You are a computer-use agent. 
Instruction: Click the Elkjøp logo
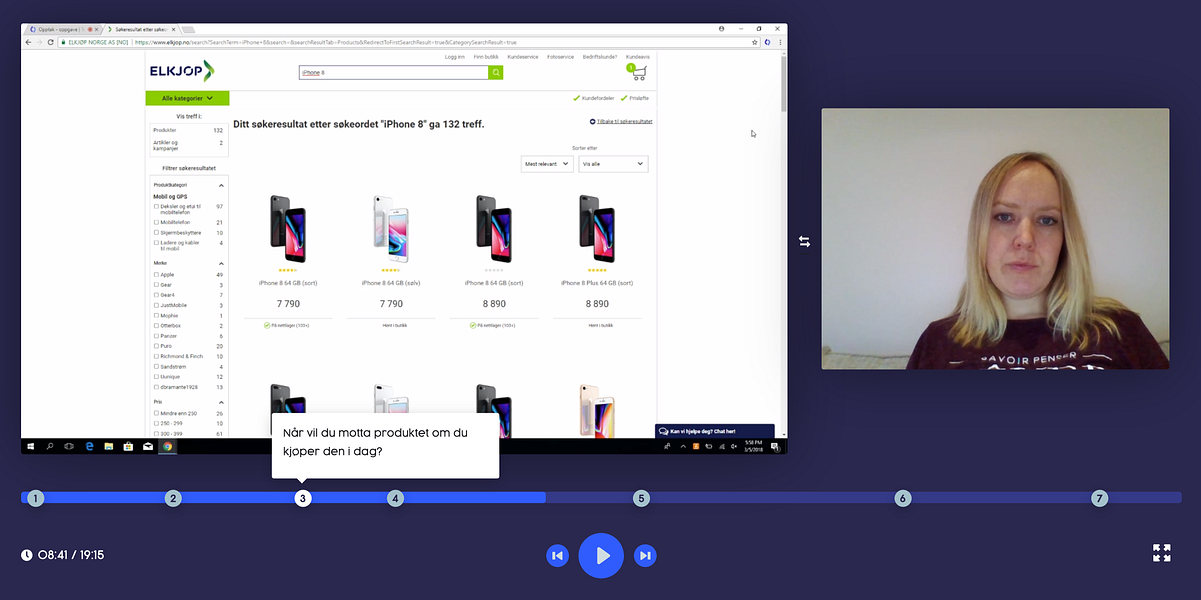[x=181, y=71]
